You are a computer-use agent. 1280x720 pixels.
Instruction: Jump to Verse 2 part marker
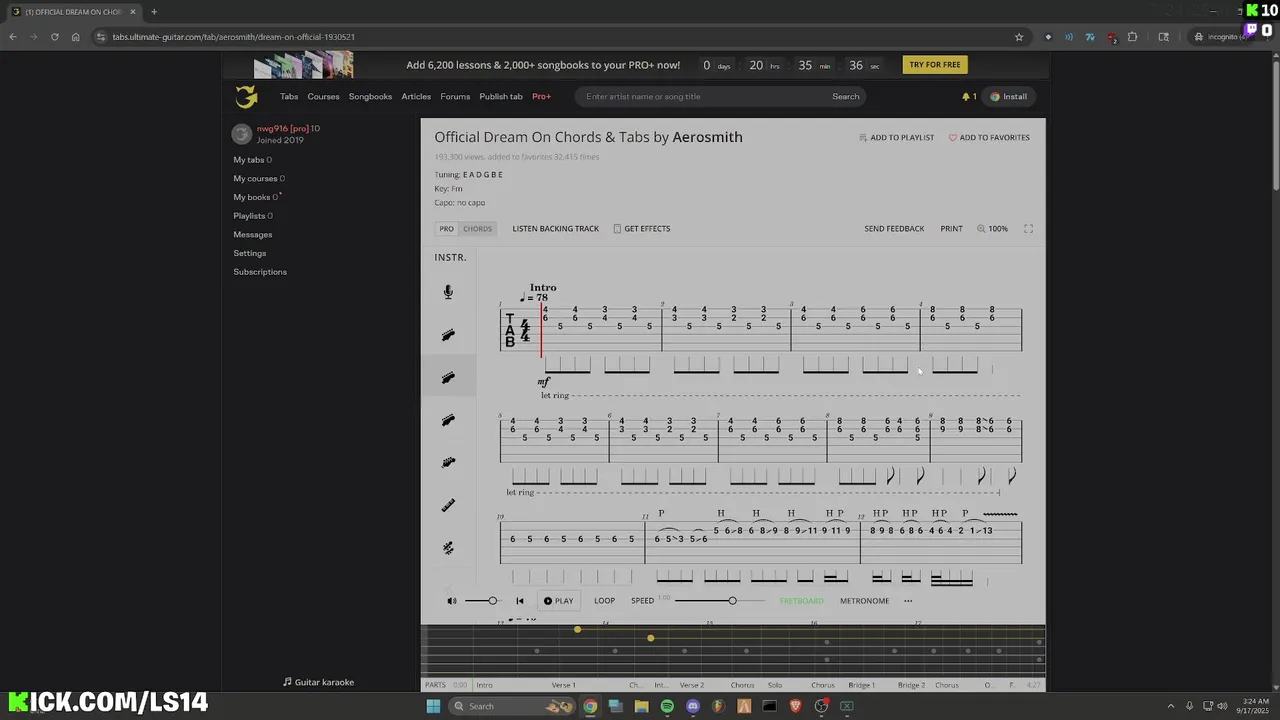[692, 685]
